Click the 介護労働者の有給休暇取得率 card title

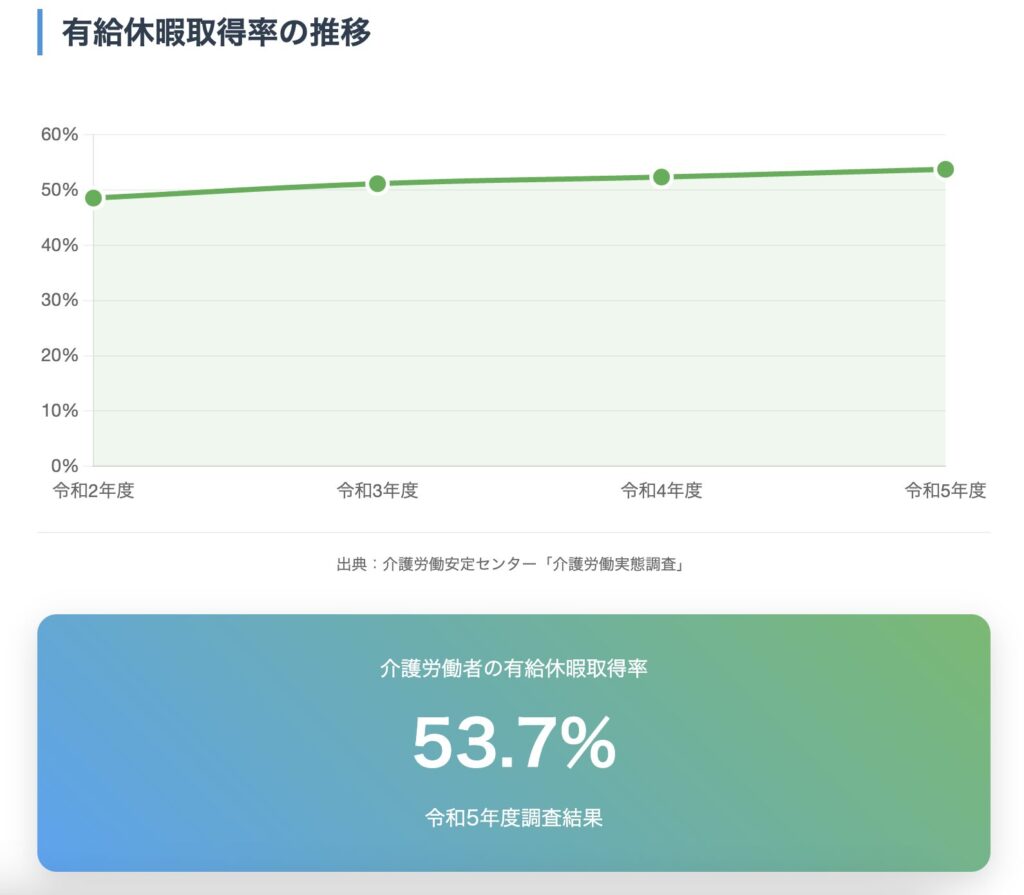pyautogui.click(x=514, y=668)
